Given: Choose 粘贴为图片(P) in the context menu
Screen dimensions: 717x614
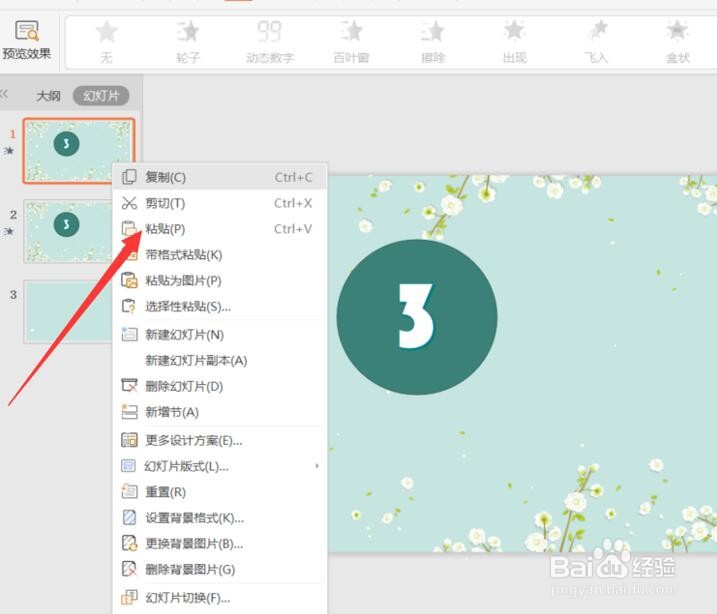Looking at the screenshot, I should pos(220,280).
